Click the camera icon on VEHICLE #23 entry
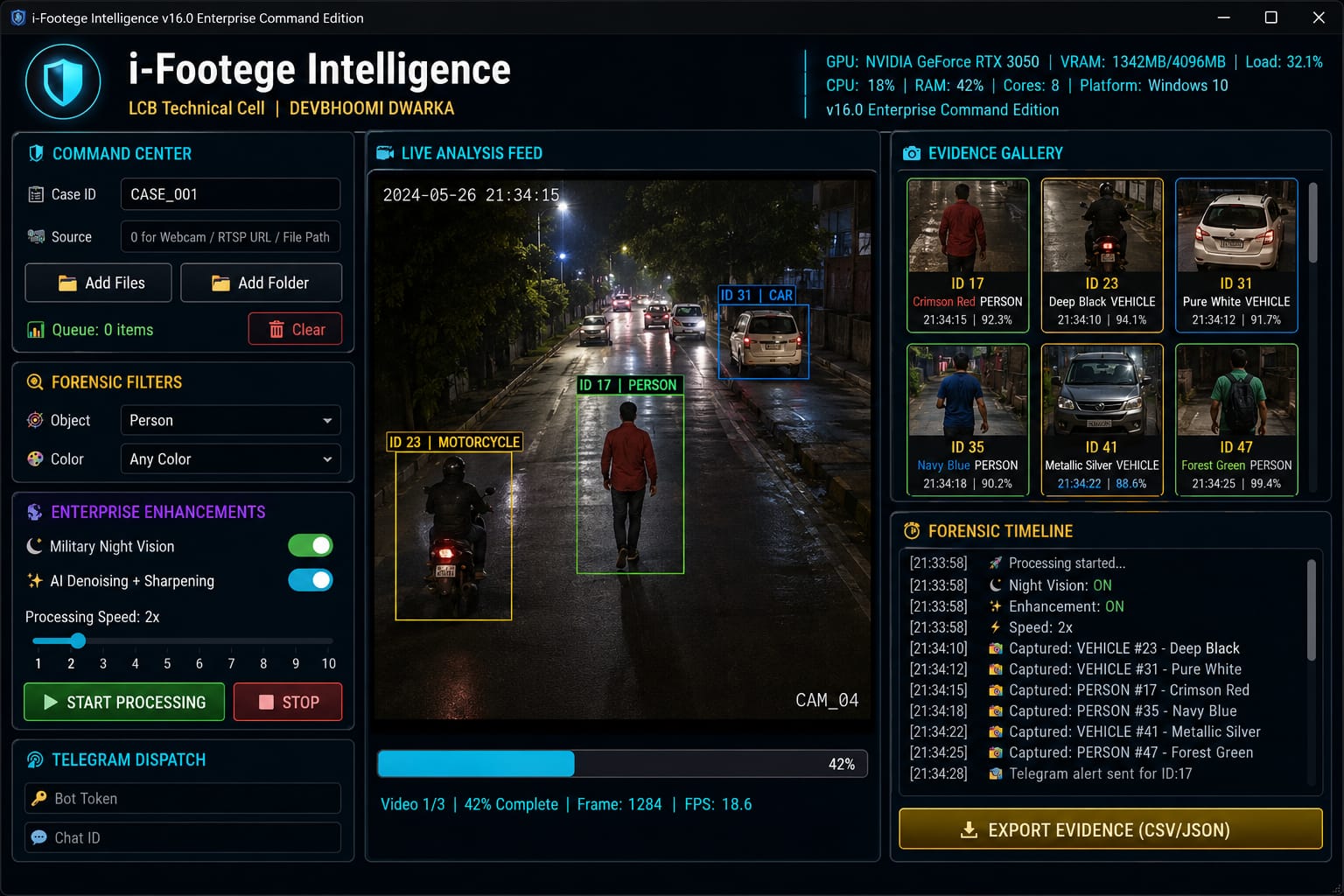1344x896 pixels. pos(995,648)
